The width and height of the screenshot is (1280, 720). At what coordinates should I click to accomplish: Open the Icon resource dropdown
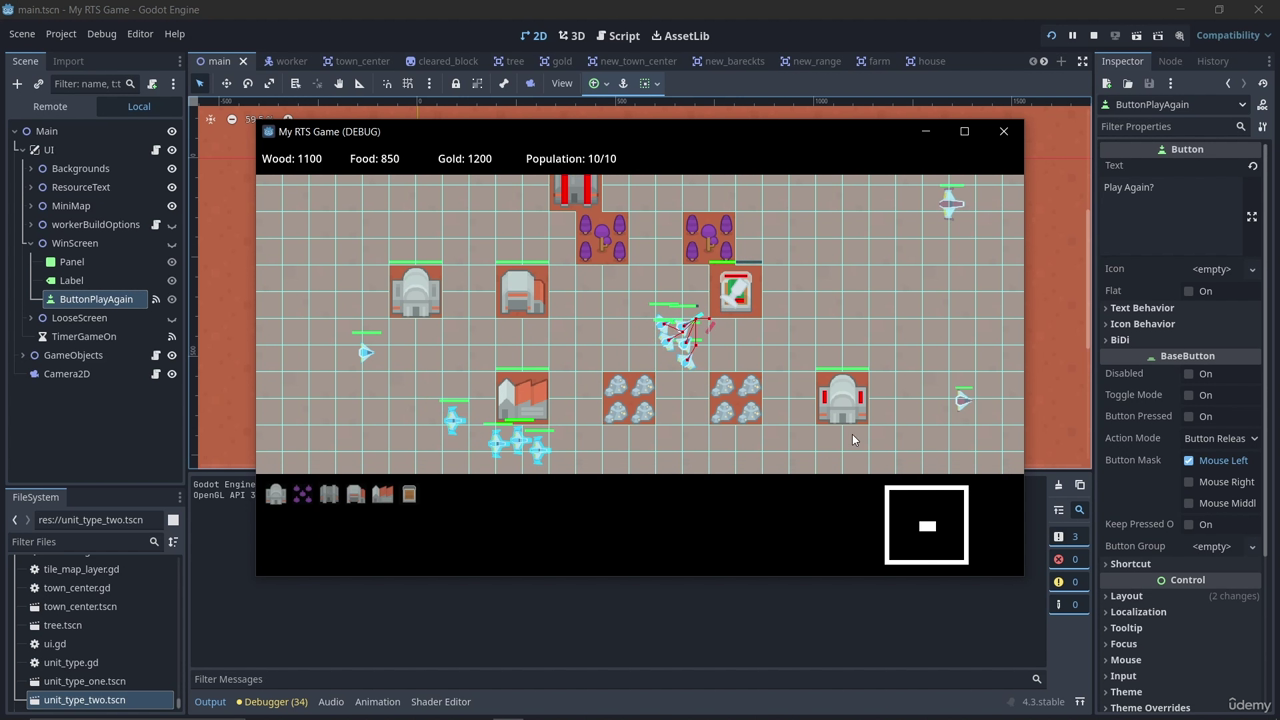coord(1220,269)
